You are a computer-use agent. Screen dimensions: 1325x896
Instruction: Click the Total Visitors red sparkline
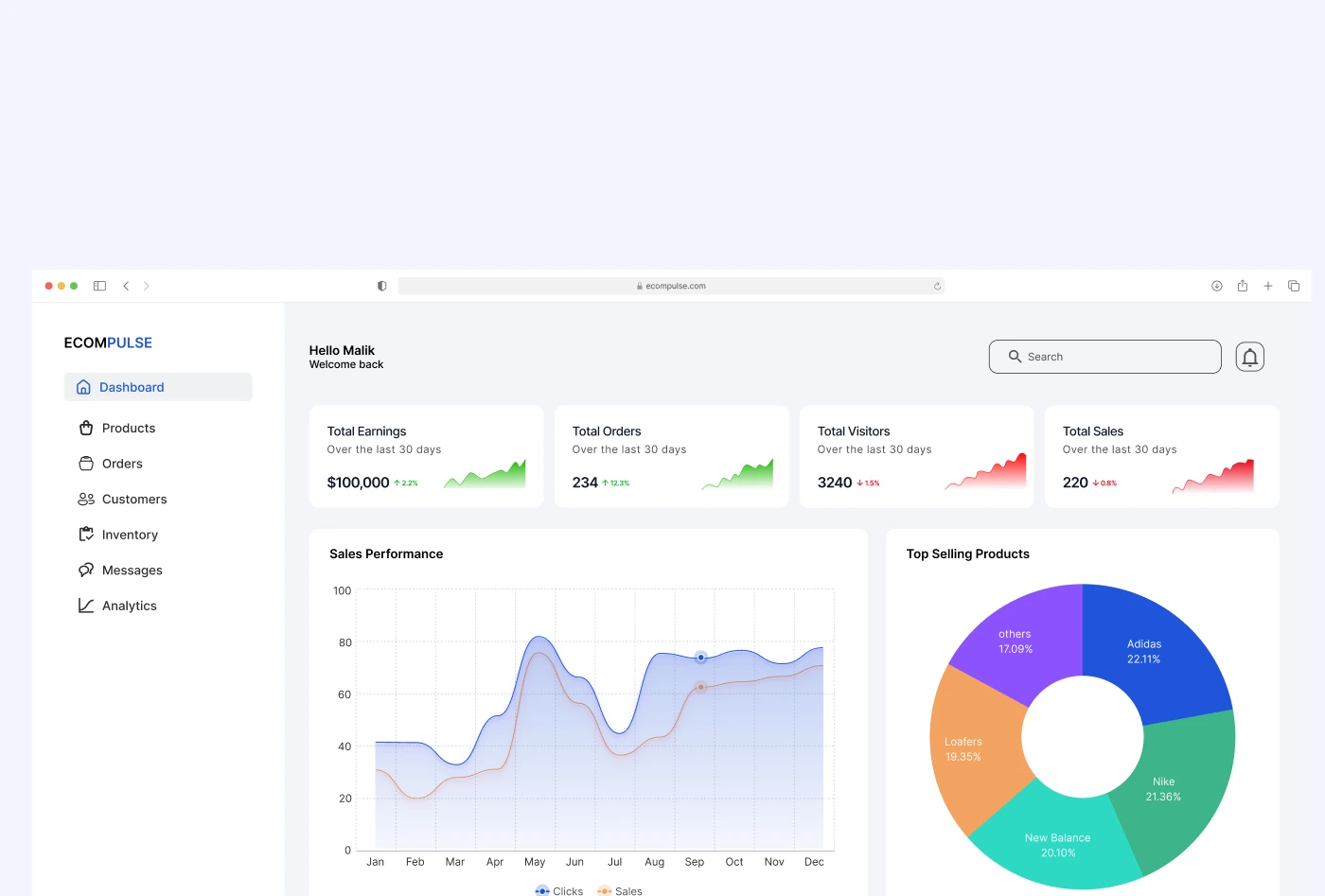(986, 471)
